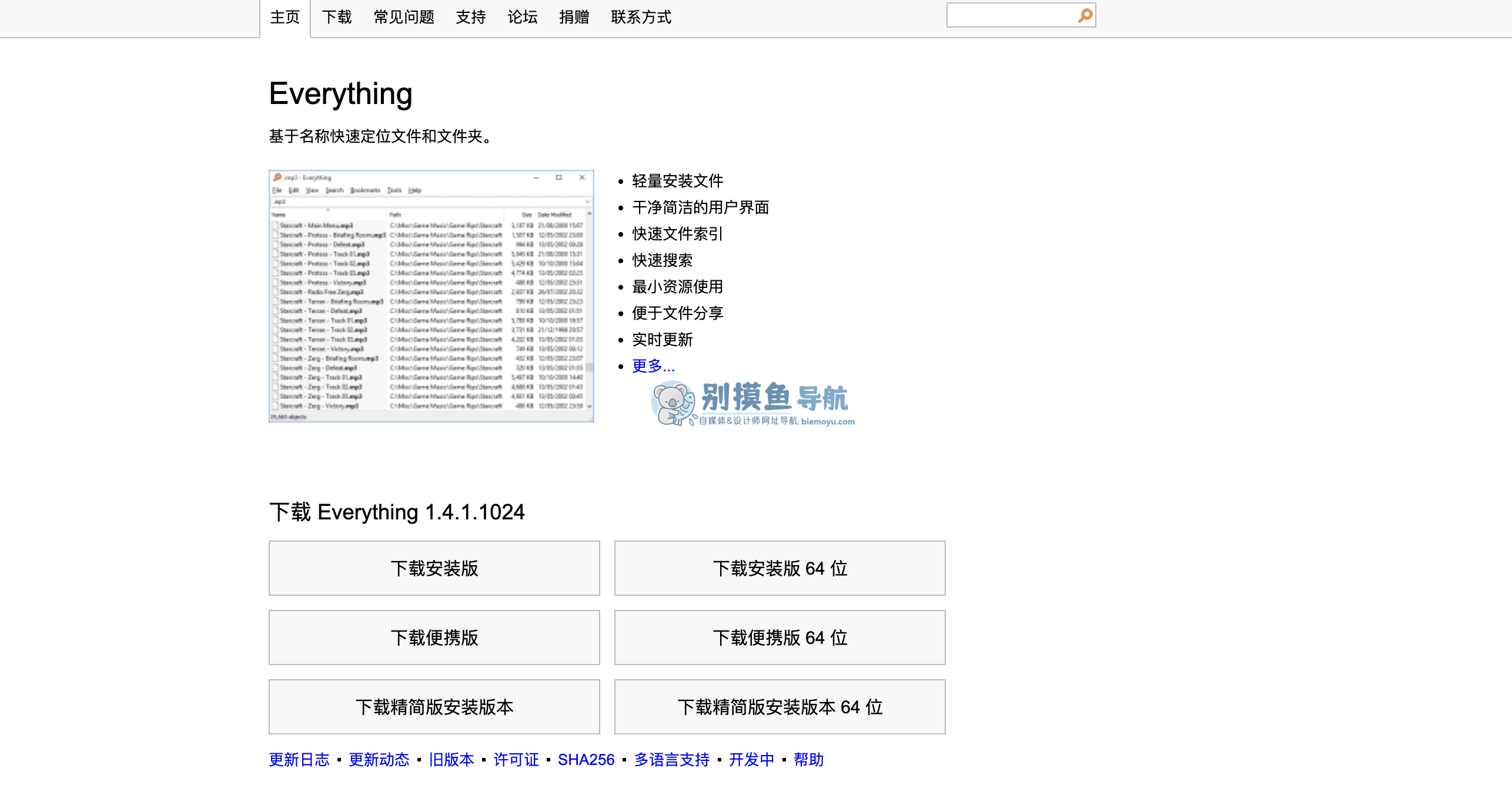Click the feature text 快速搜索
Viewport: 1512px width, 812px height.
click(663, 260)
